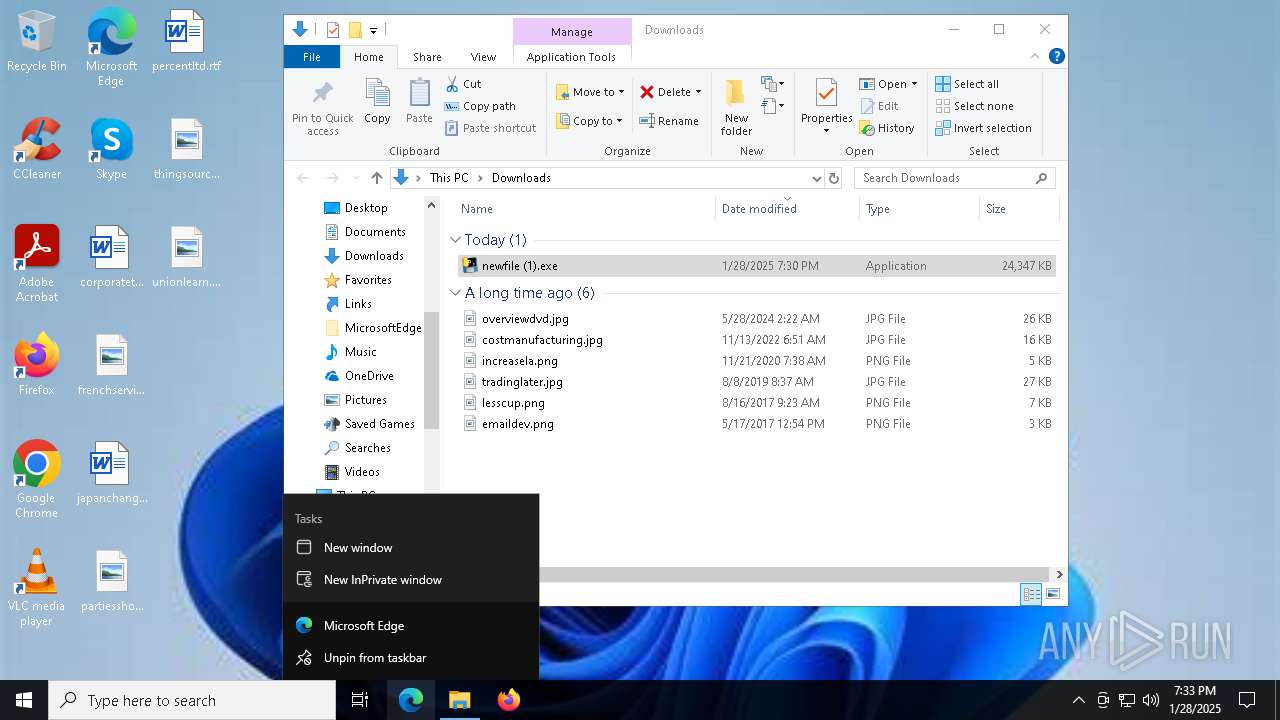Click Paste shortcut command
Image resolution: width=1280 pixels, height=720 pixels.
490,128
